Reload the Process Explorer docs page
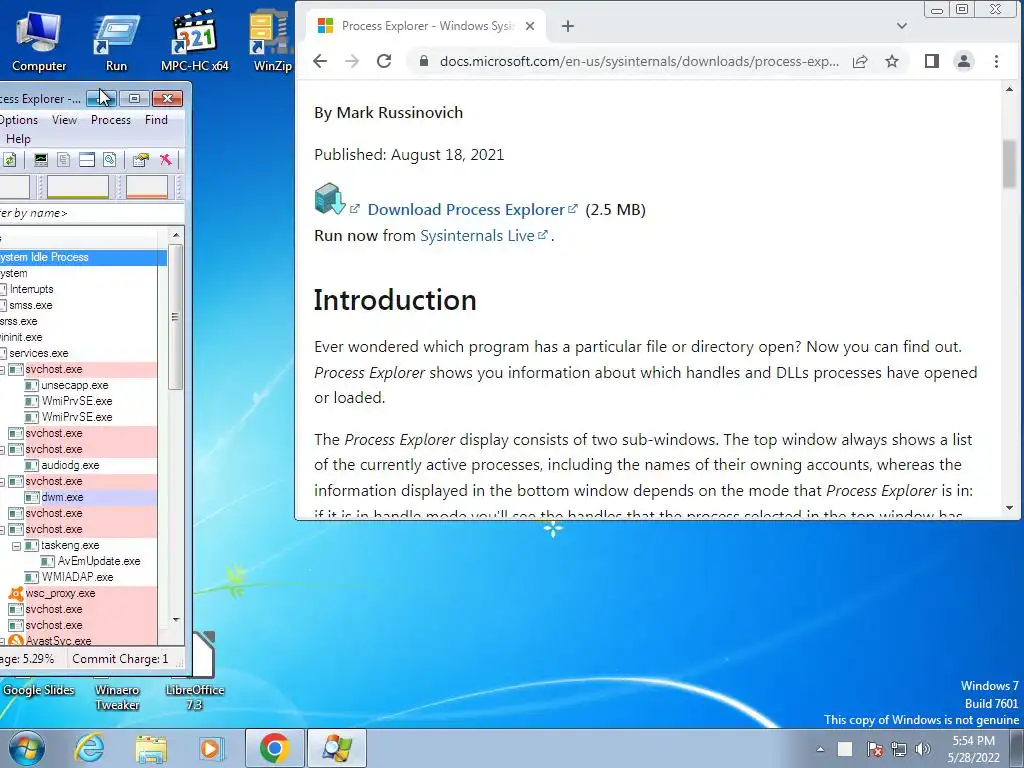This screenshot has width=1024, height=768. (384, 61)
